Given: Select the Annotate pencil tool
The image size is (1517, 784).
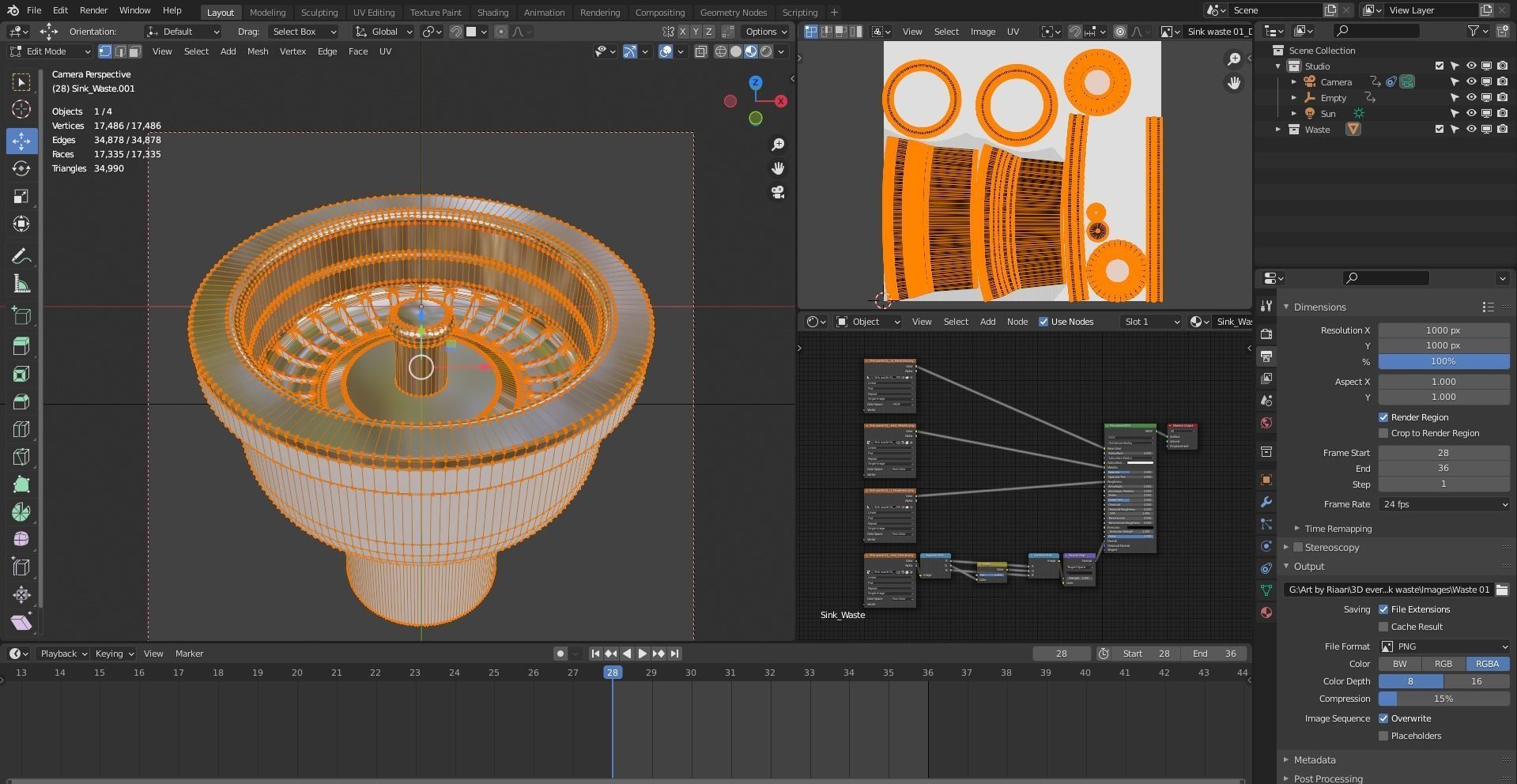Looking at the screenshot, I should tap(21, 256).
